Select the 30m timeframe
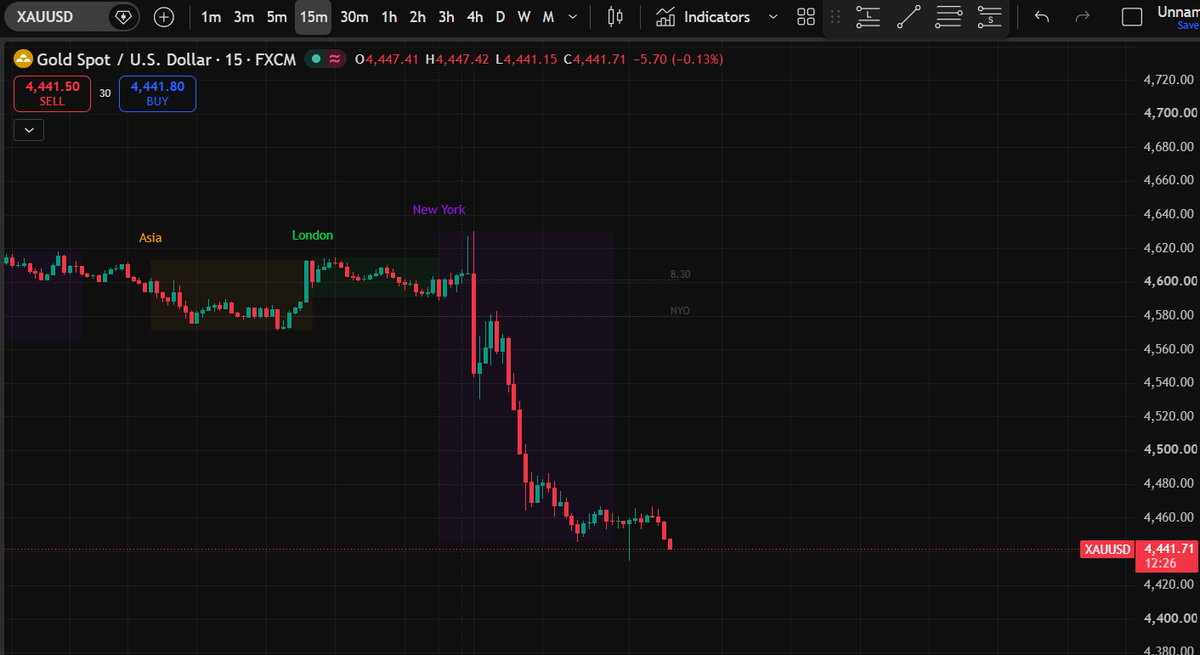This screenshot has height=655, width=1200. (x=354, y=17)
